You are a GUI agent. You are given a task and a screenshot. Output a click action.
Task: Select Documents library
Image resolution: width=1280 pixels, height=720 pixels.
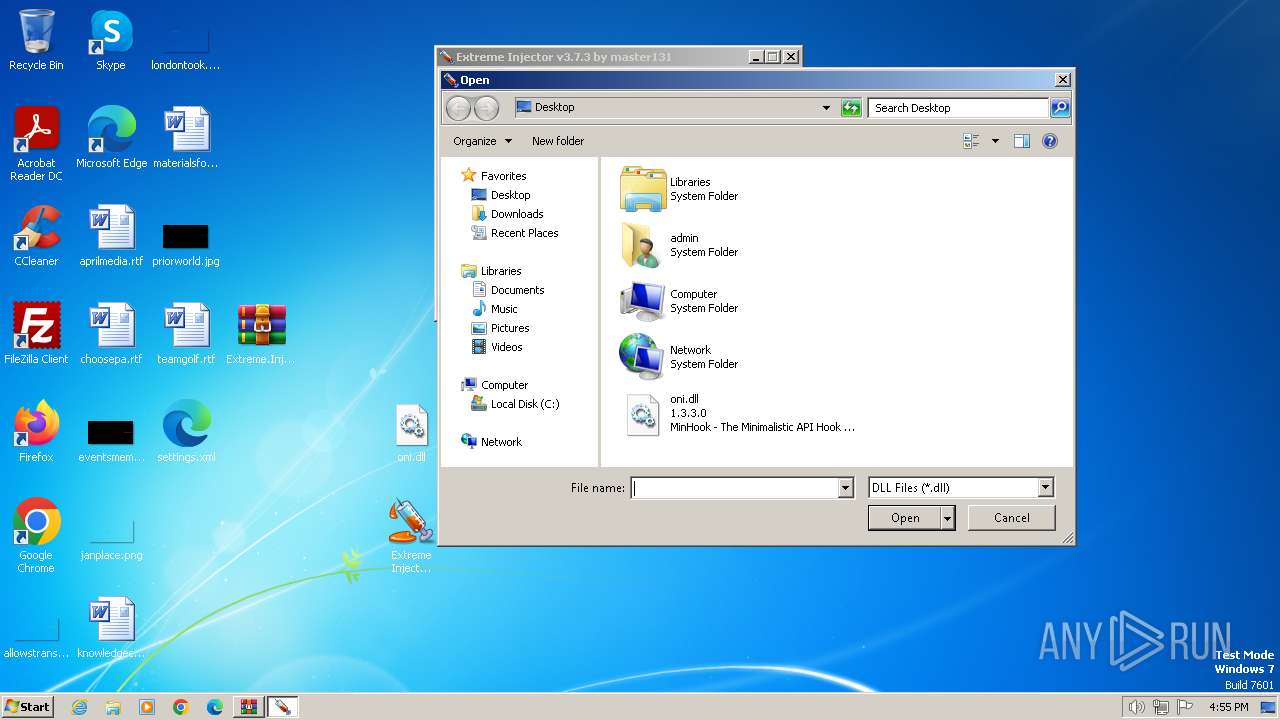coord(517,290)
